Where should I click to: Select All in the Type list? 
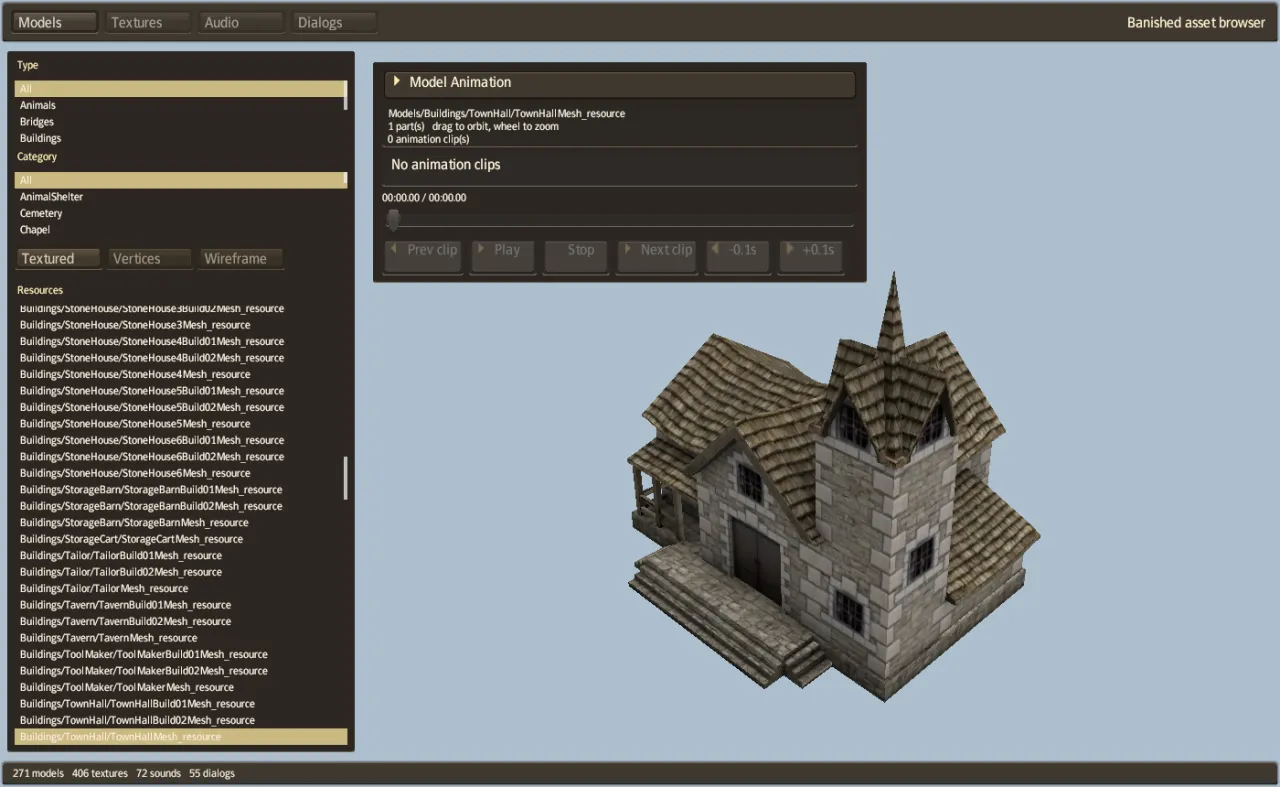(180, 89)
